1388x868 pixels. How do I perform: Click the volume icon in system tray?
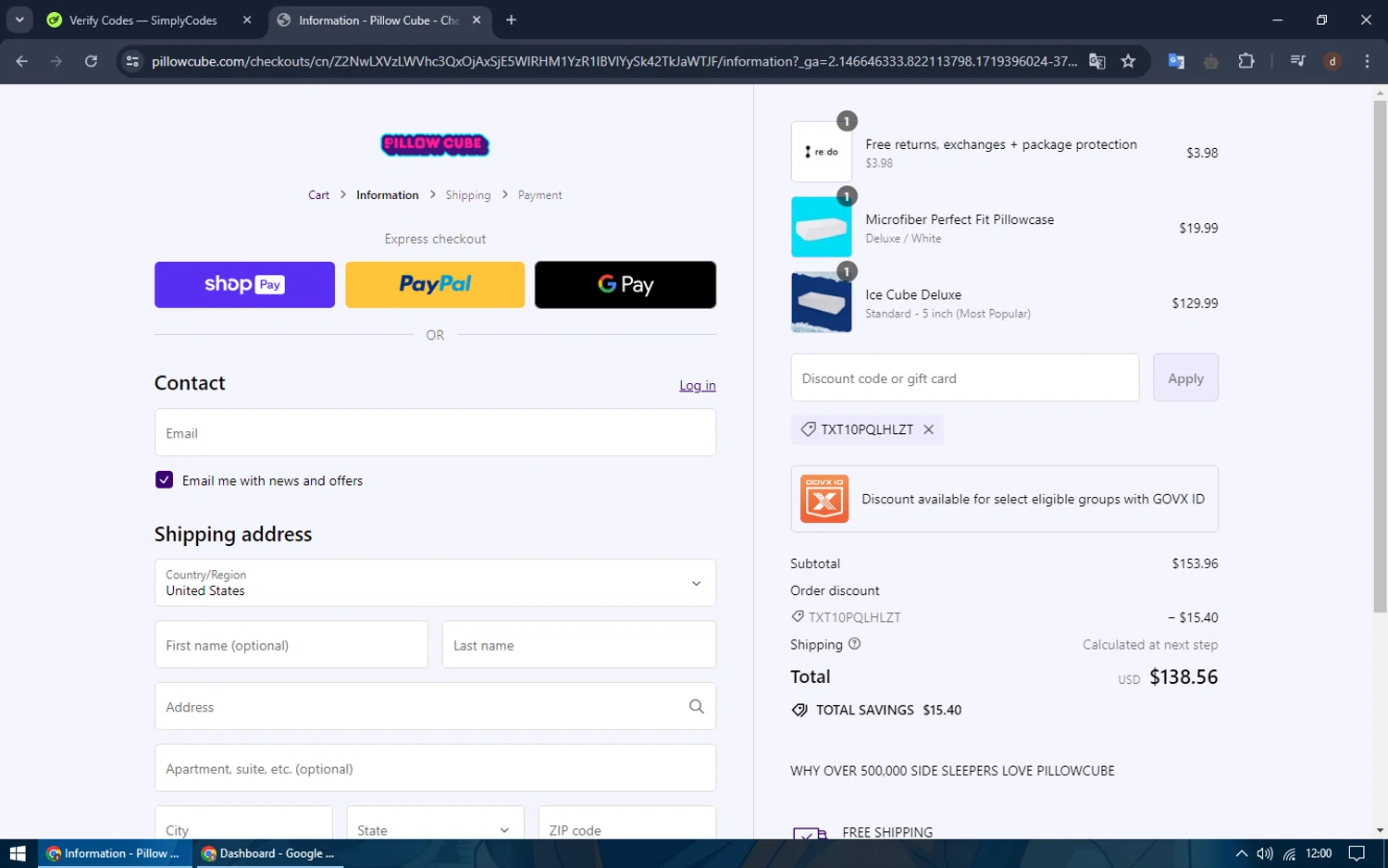pyautogui.click(x=1265, y=853)
